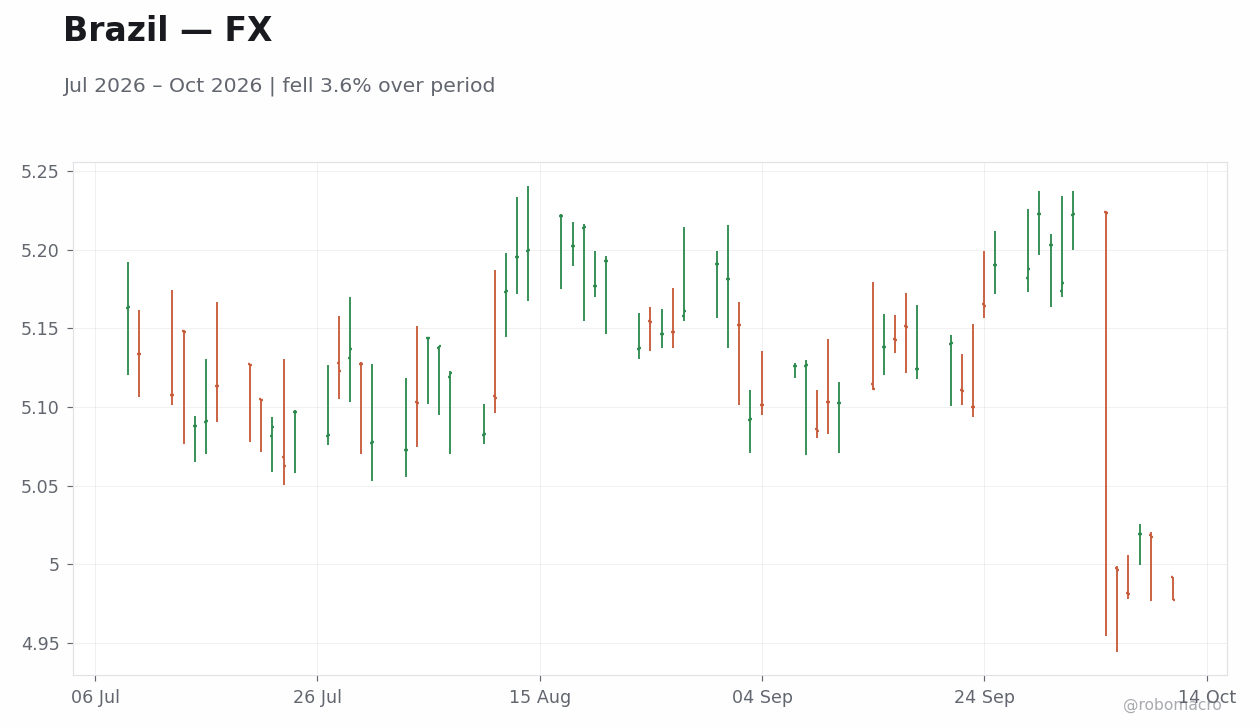Click the green bar peaking at 5.24 near 15 Aug
Image resolution: width=1260 pixels, height=728 pixels.
(x=528, y=243)
